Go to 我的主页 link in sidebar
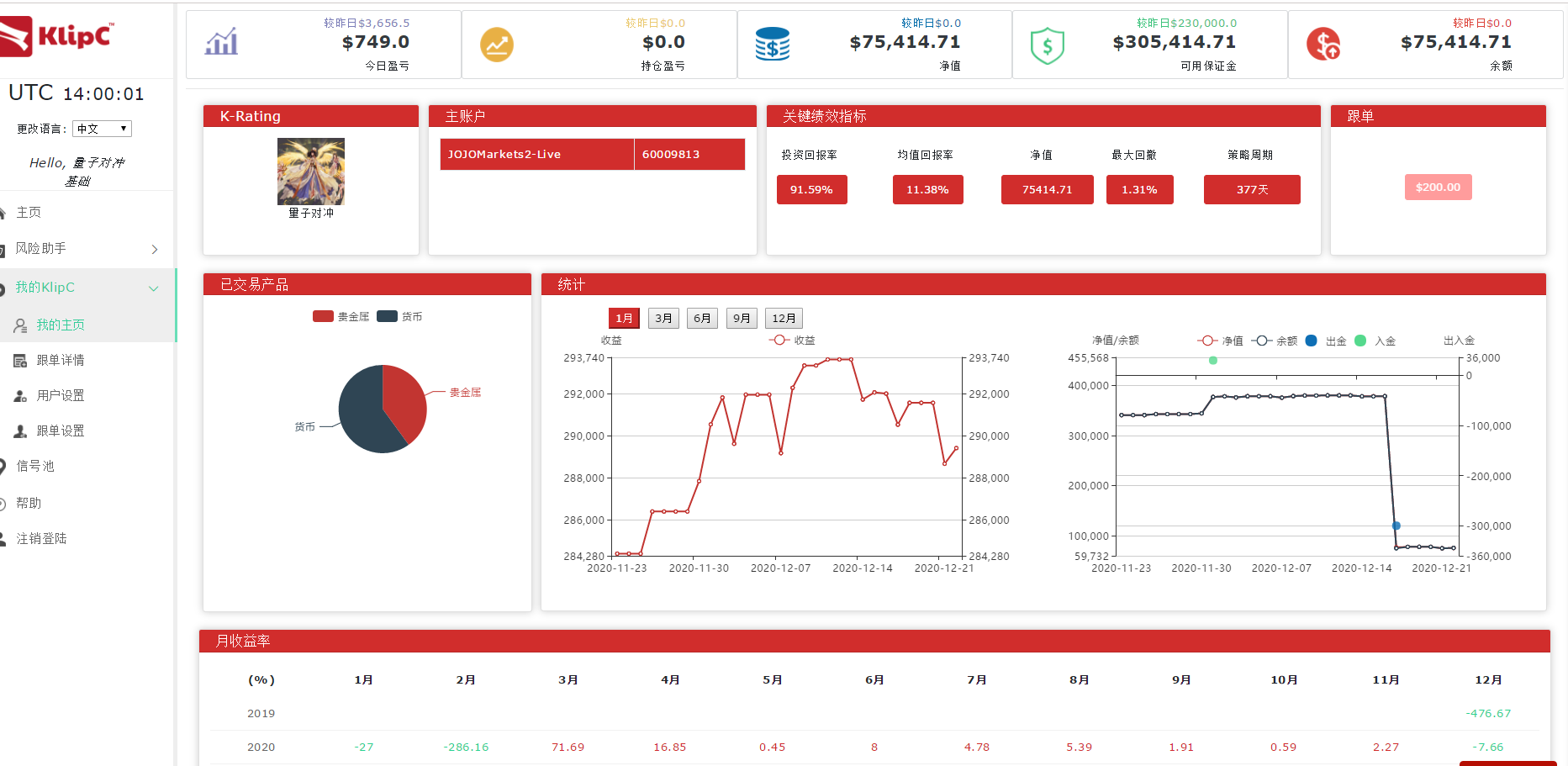The image size is (1568, 766). click(x=61, y=325)
